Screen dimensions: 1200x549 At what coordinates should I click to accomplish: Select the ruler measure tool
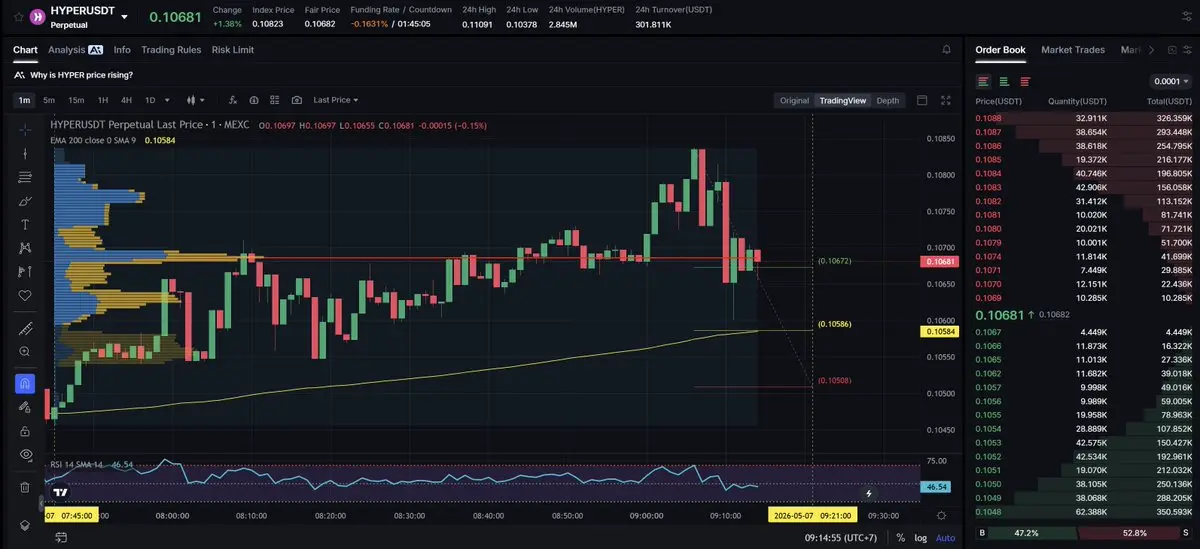click(25, 328)
